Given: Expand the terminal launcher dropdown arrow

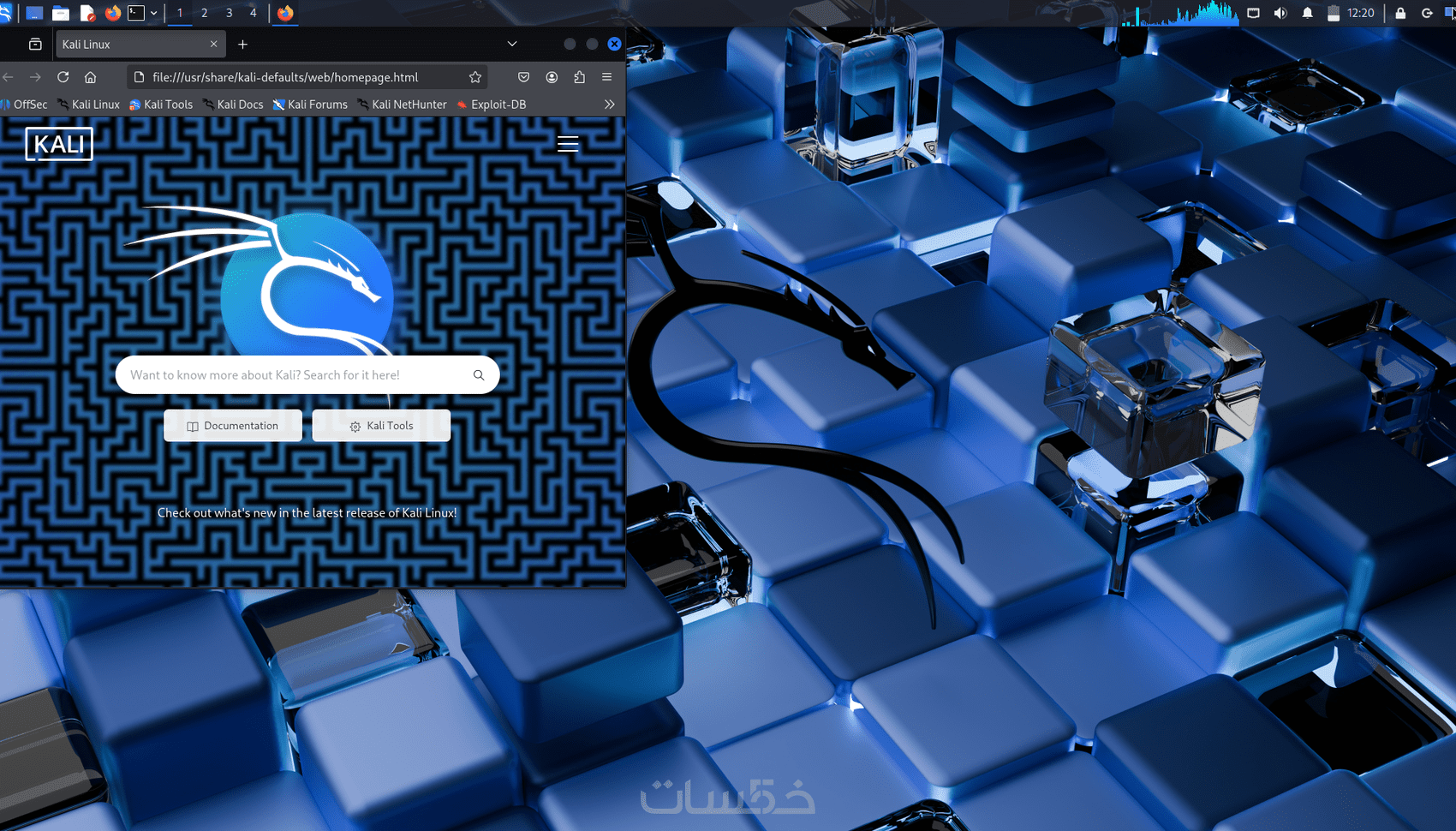Looking at the screenshot, I should coord(154,13).
